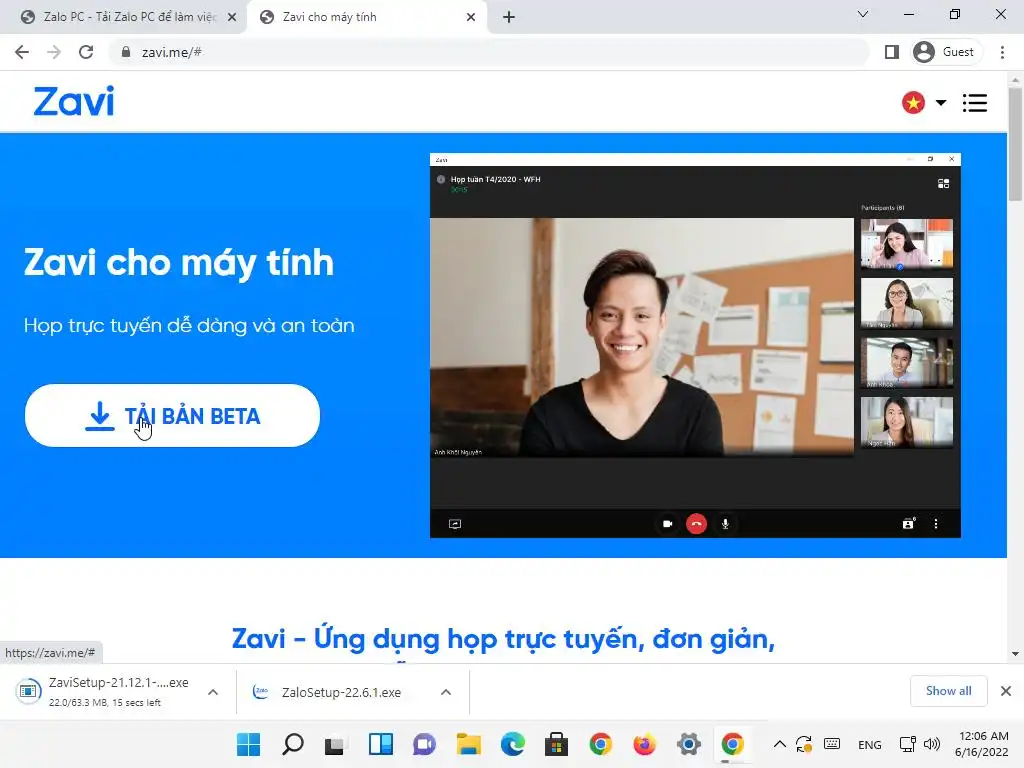Expand ZaviSetup download options chevron
Viewport: 1024px width, 768px height.
[x=213, y=692]
